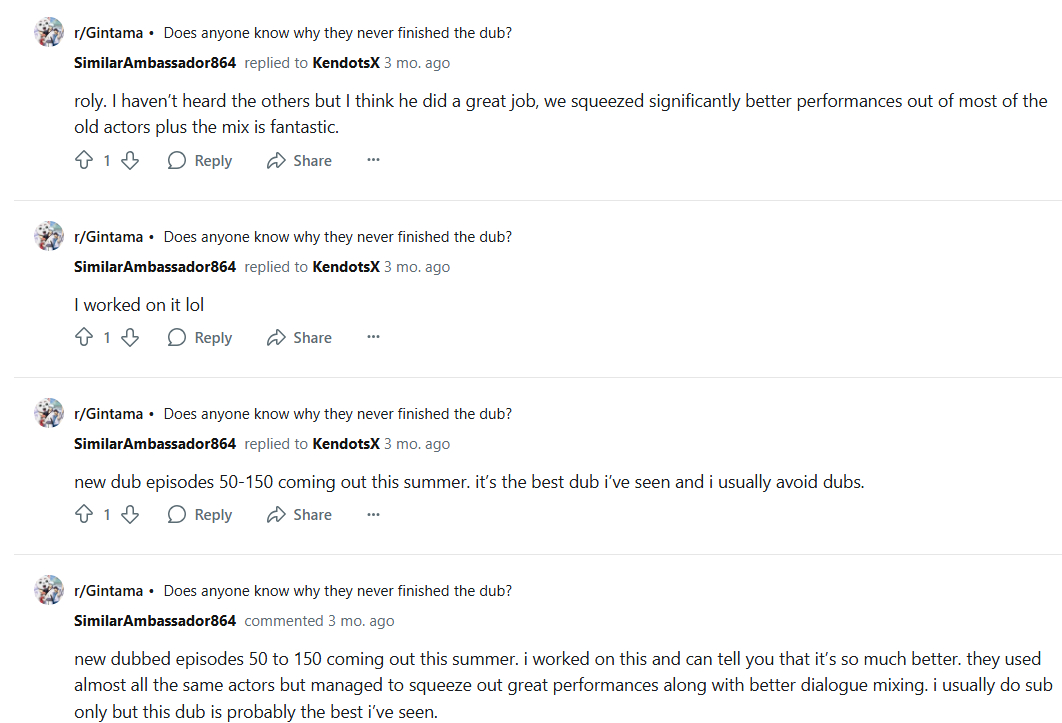This screenshot has height=723, width=1062.
Task: Open post title link above 'I worked on it'
Action: click(x=337, y=237)
